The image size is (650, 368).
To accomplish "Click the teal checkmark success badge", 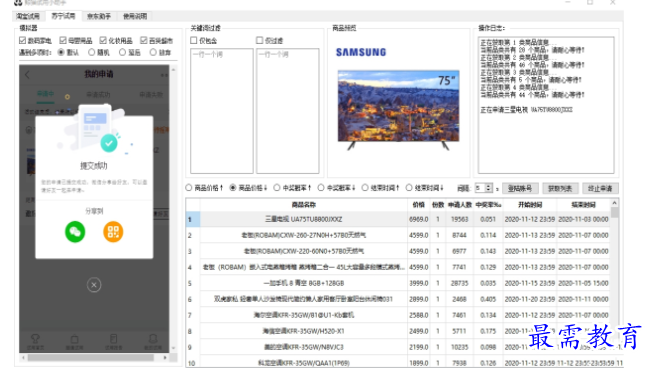I will tap(109, 143).
